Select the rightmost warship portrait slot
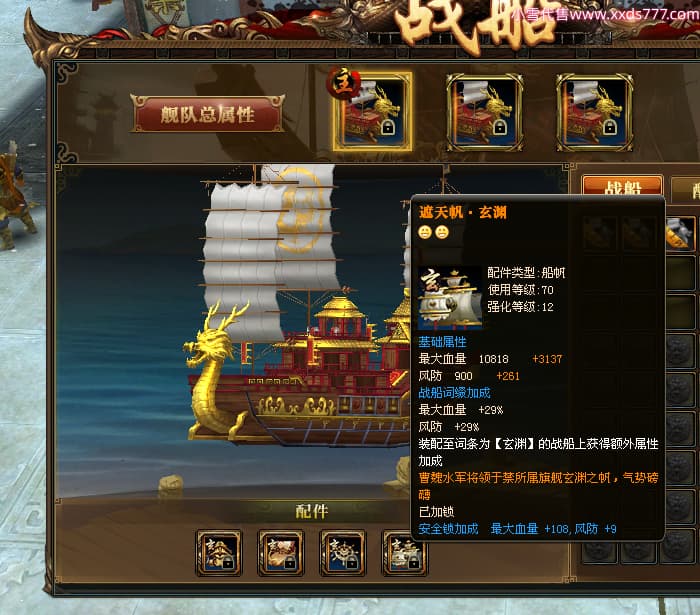This screenshot has width=700, height=615. (x=595, y=112)
